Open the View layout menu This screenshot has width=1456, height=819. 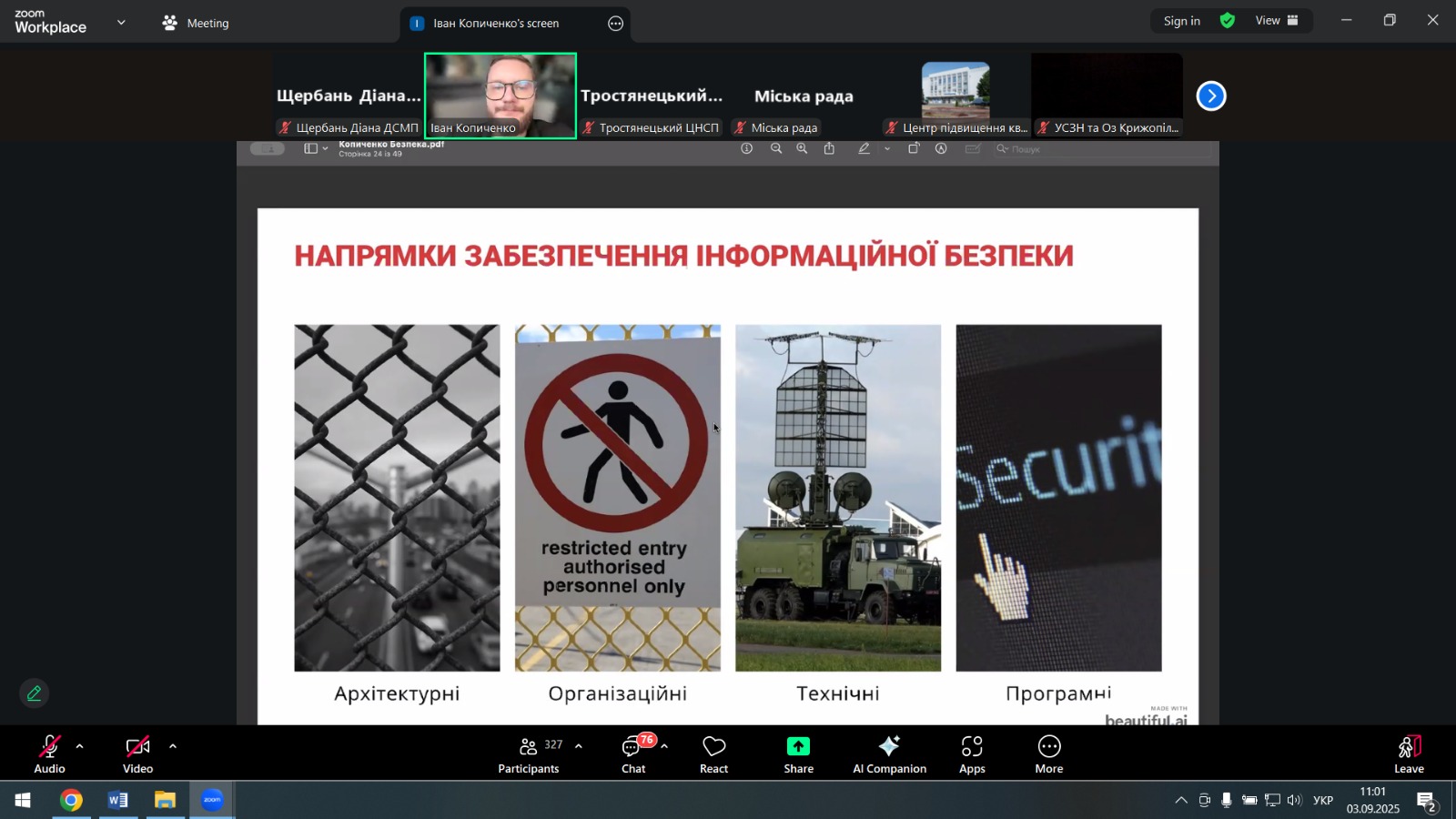click(x=1277, y=21)
